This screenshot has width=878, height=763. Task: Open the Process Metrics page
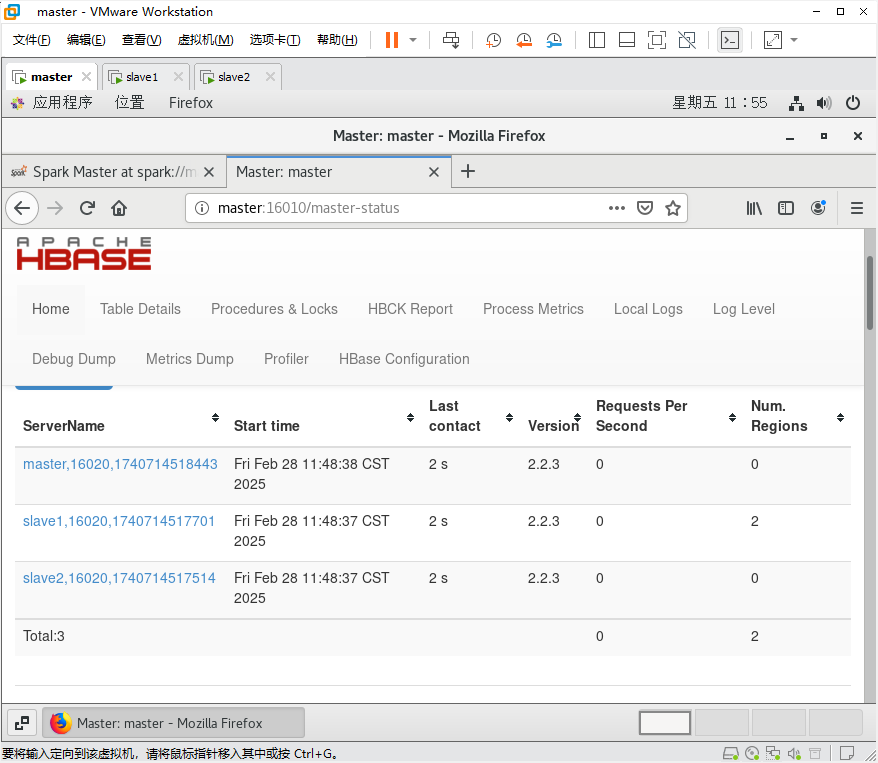point(533,309)
